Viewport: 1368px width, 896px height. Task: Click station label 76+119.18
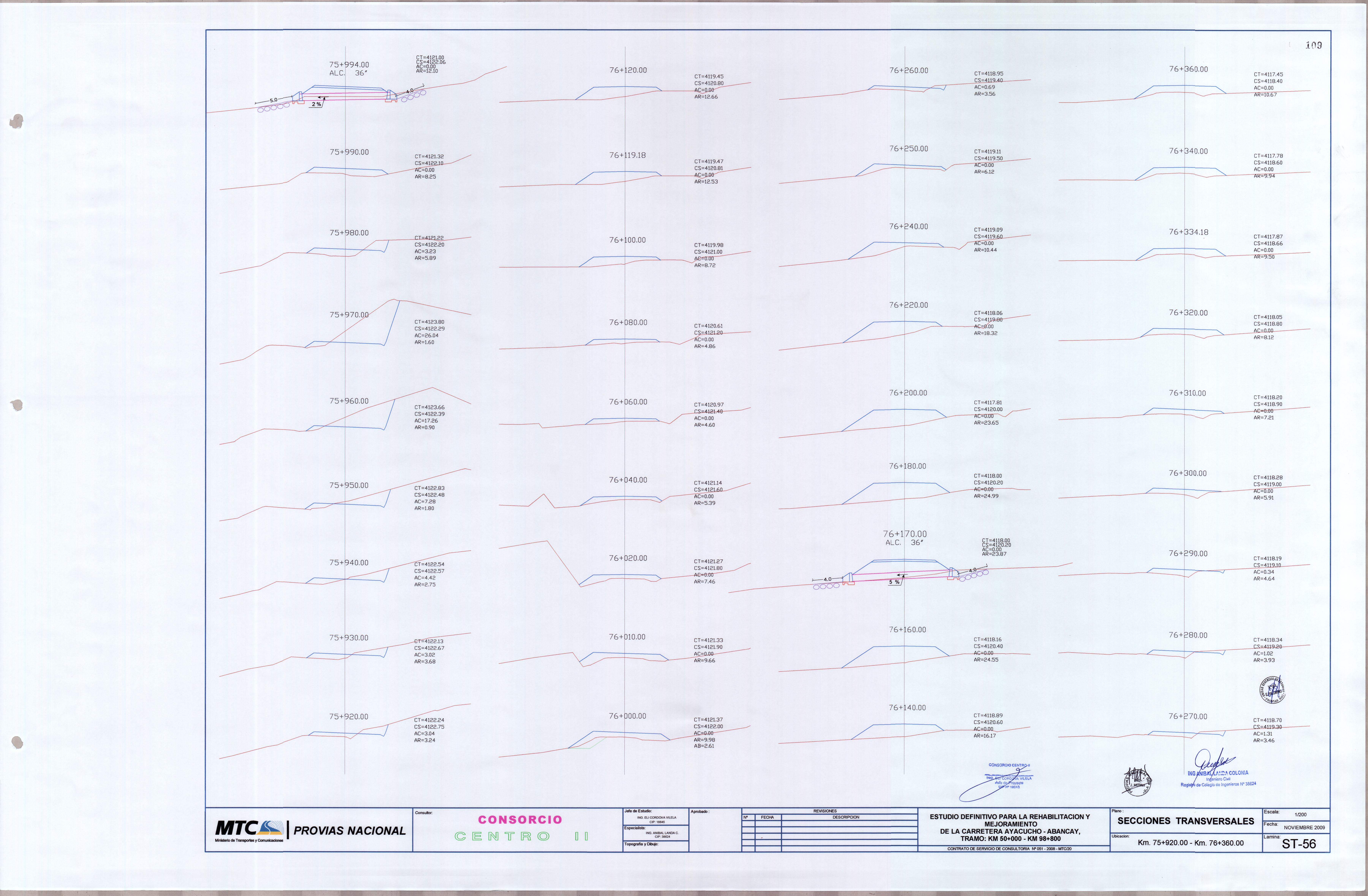pyautogui.click(x=628, y=155)
